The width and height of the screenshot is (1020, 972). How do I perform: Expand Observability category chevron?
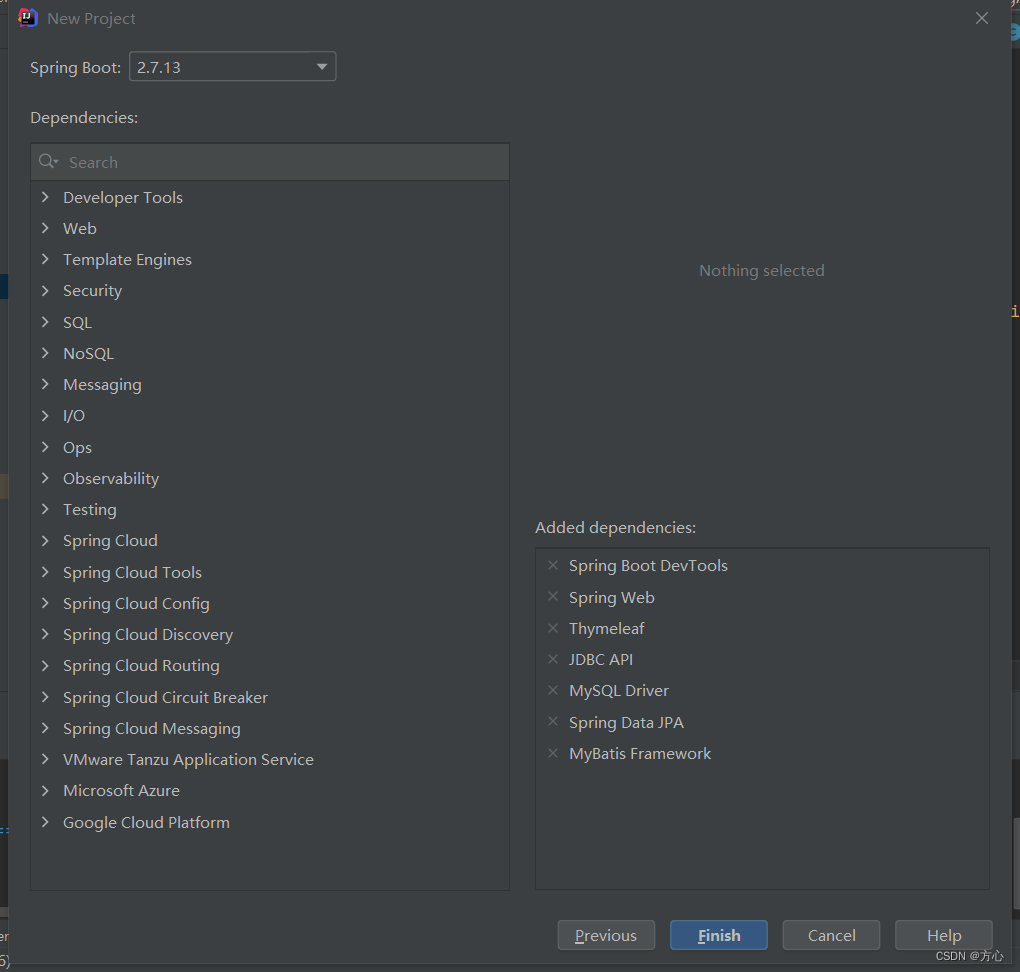pos(45,478)
